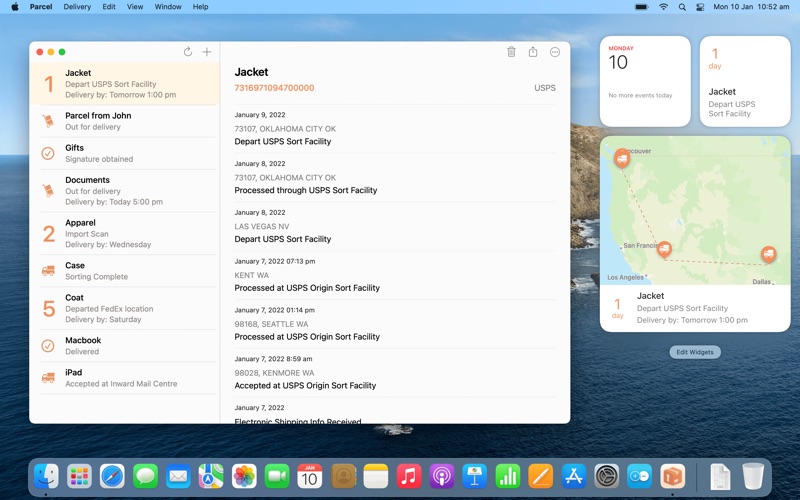Image resolution: width=800 pixels, height=500 pixels.
Task: Click the Wi-Fi status icon
Action: (x=663, y=7)
